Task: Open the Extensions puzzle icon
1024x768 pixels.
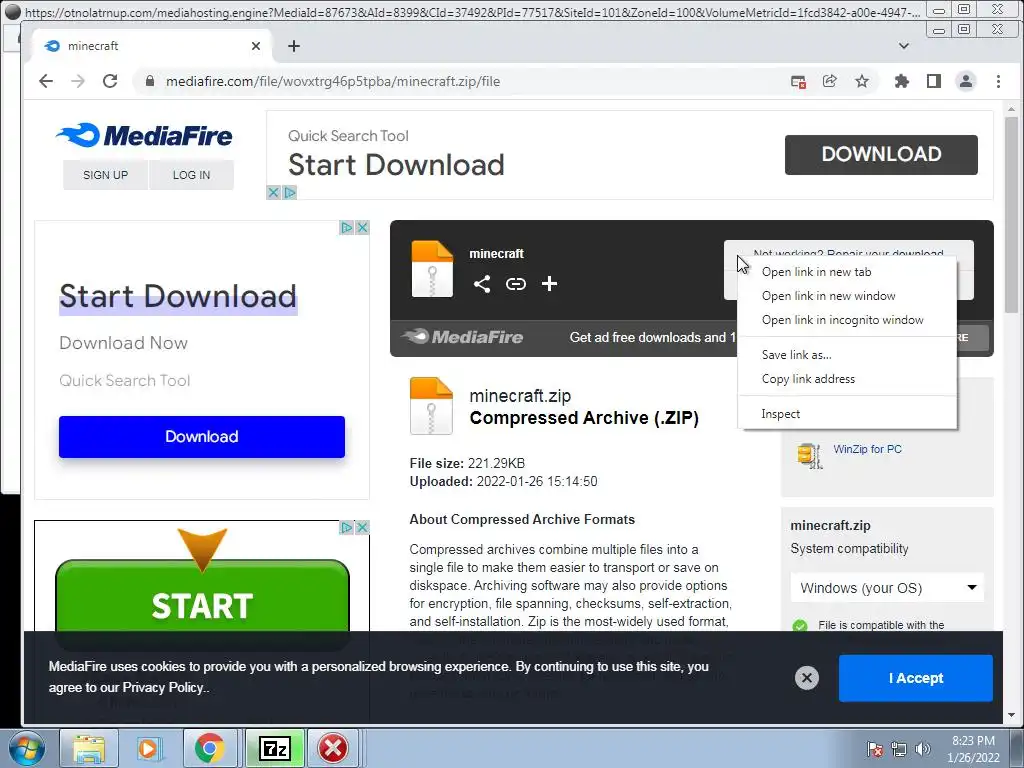Action: pos(902,81)
